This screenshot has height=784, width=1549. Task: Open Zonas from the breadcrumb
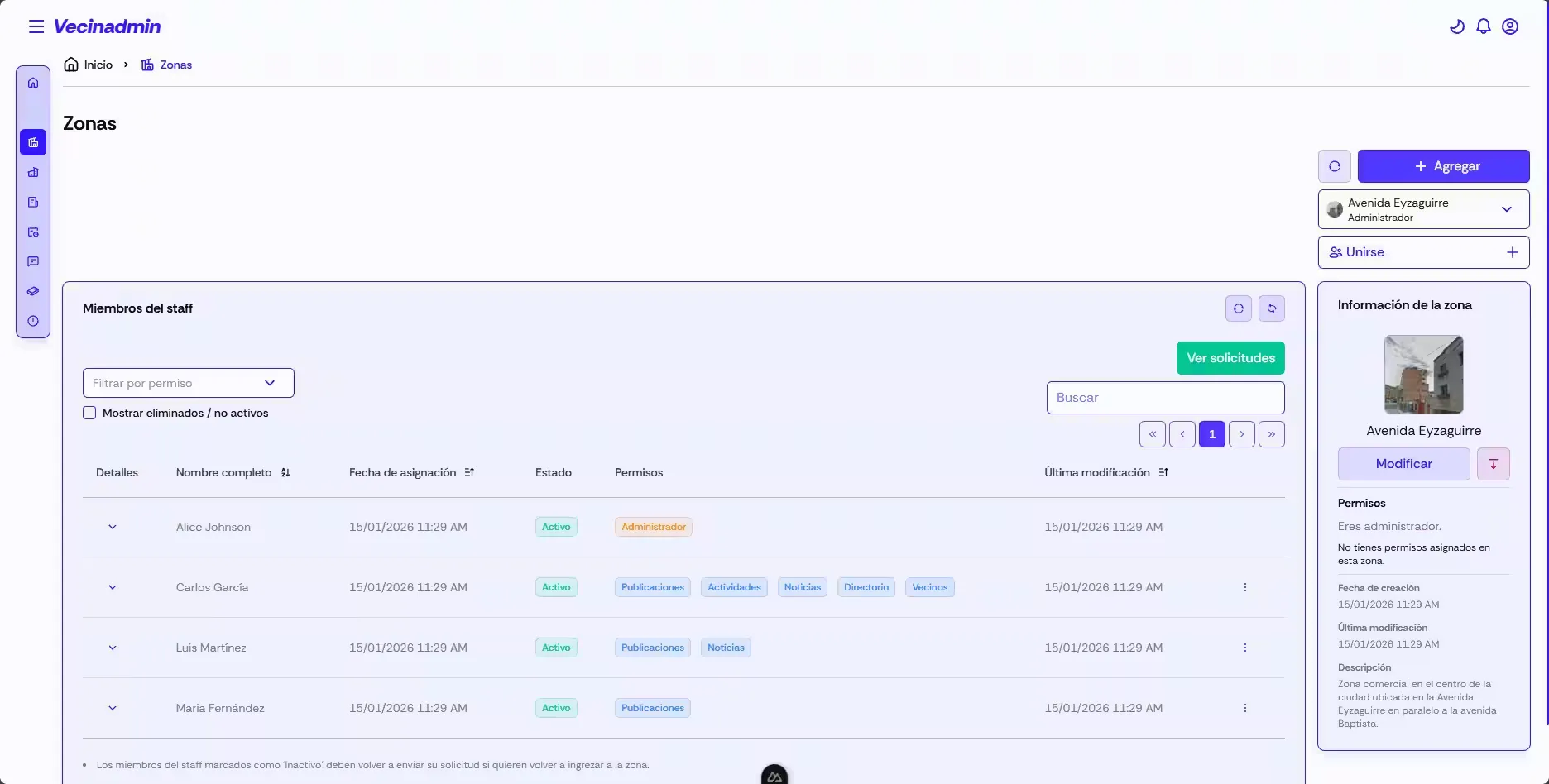176,65
